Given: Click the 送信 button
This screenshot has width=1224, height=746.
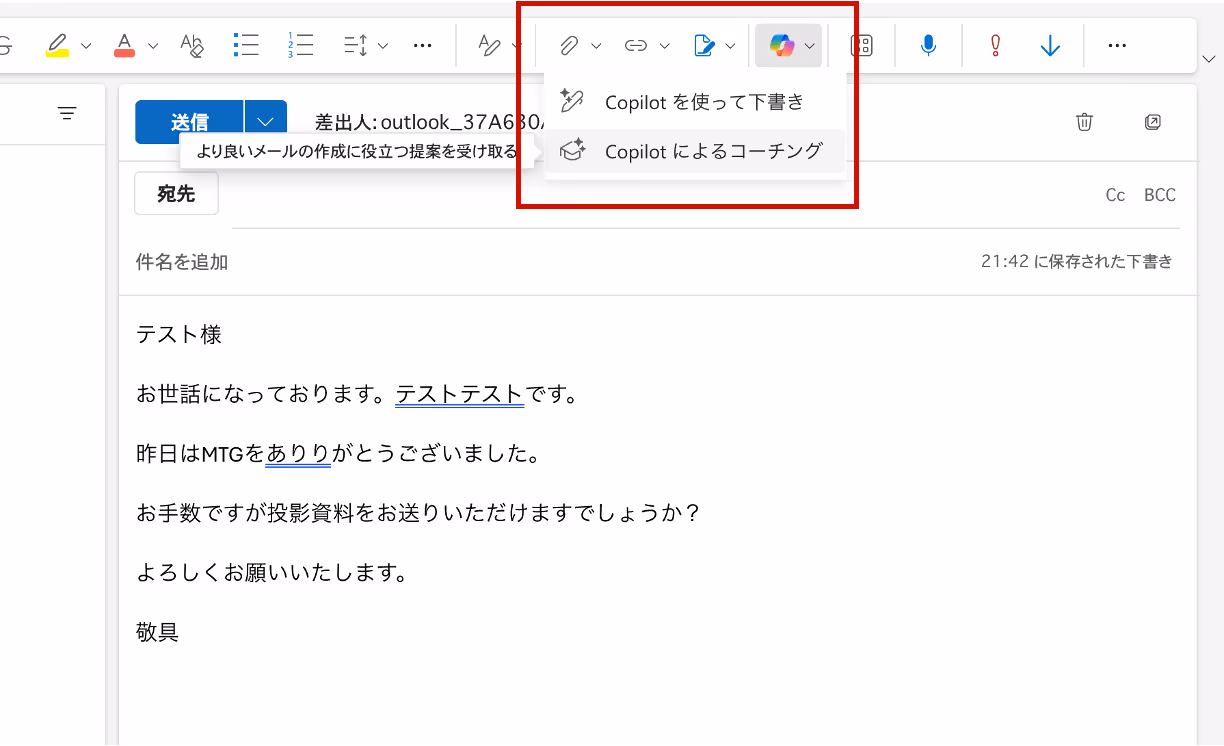Looking at the screenshot, I should pyautogui.click(x=189, y=122).
